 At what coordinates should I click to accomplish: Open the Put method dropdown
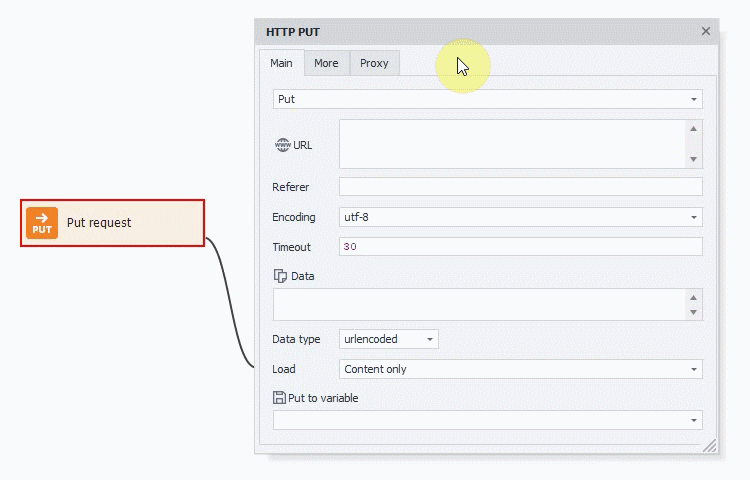pyautogui.click(x=488, y=99)
